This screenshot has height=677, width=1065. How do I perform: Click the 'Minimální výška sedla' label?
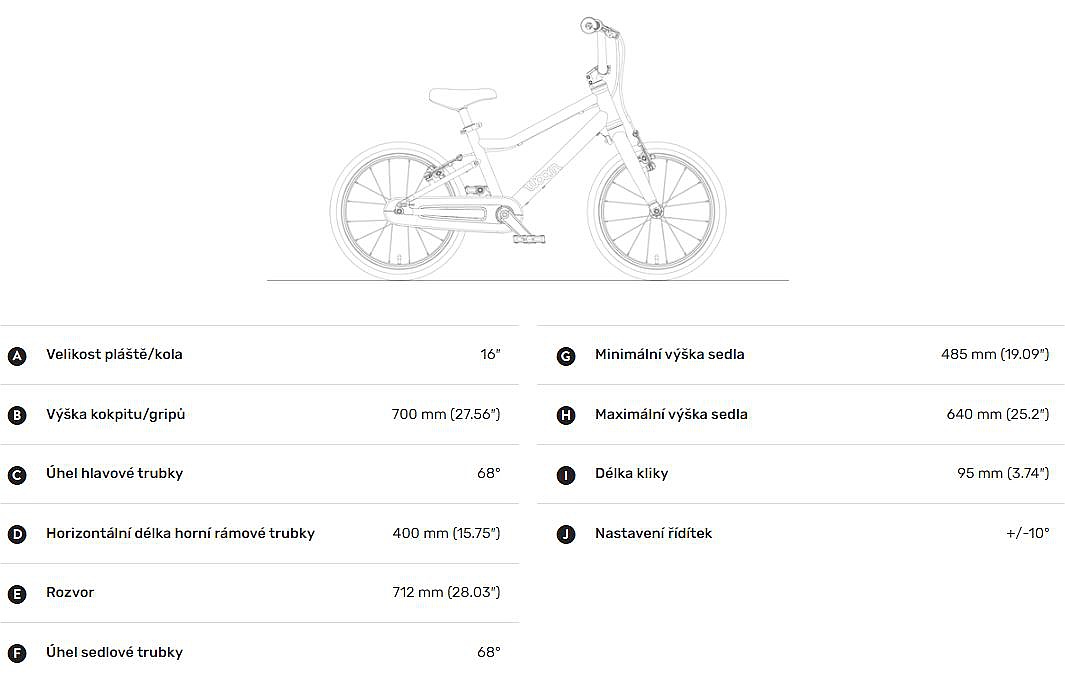pos(669,355)
